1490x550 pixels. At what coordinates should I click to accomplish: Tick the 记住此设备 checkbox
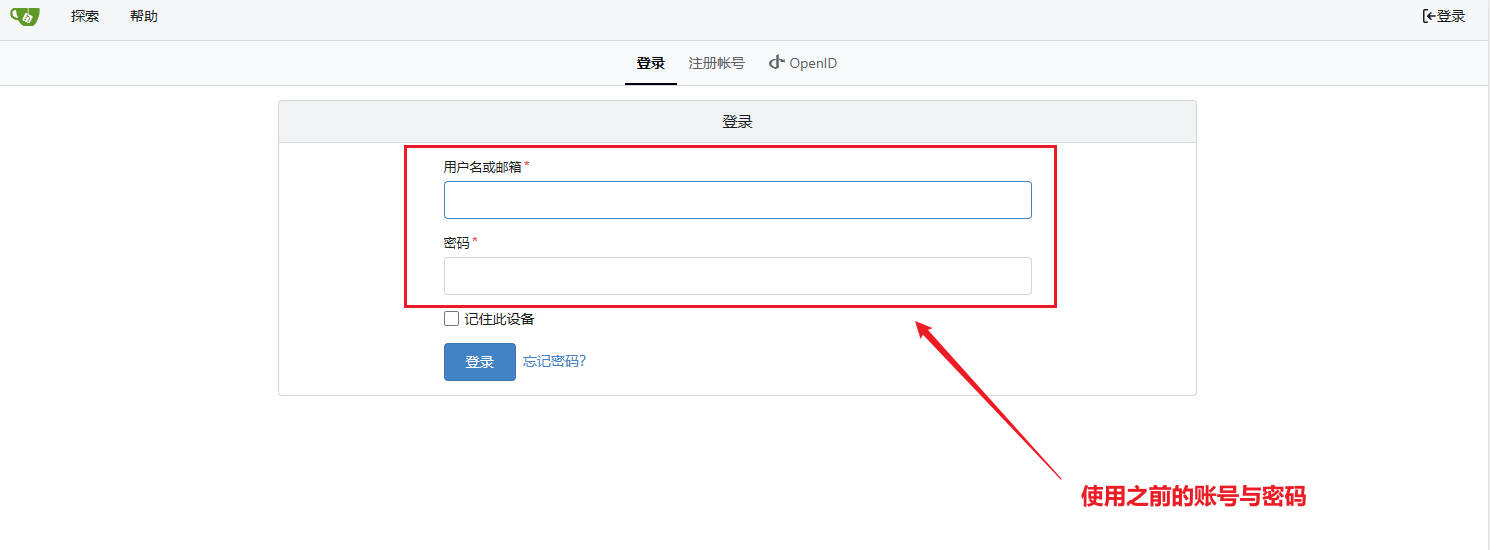click(x=452, y=319)
